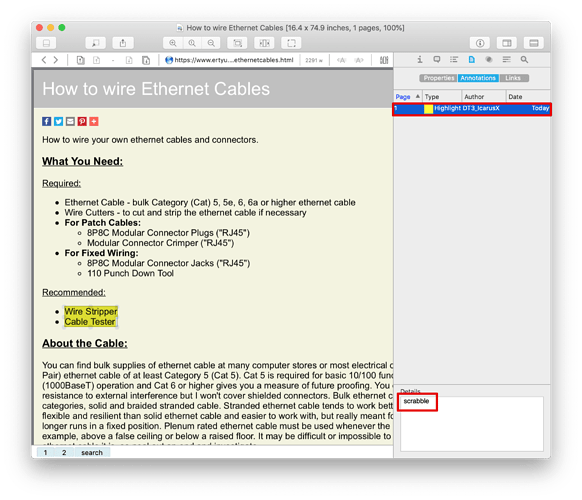The image size is (582, 500).
Task: Click the yellow highlight color swatch
Action: point(428,108)
